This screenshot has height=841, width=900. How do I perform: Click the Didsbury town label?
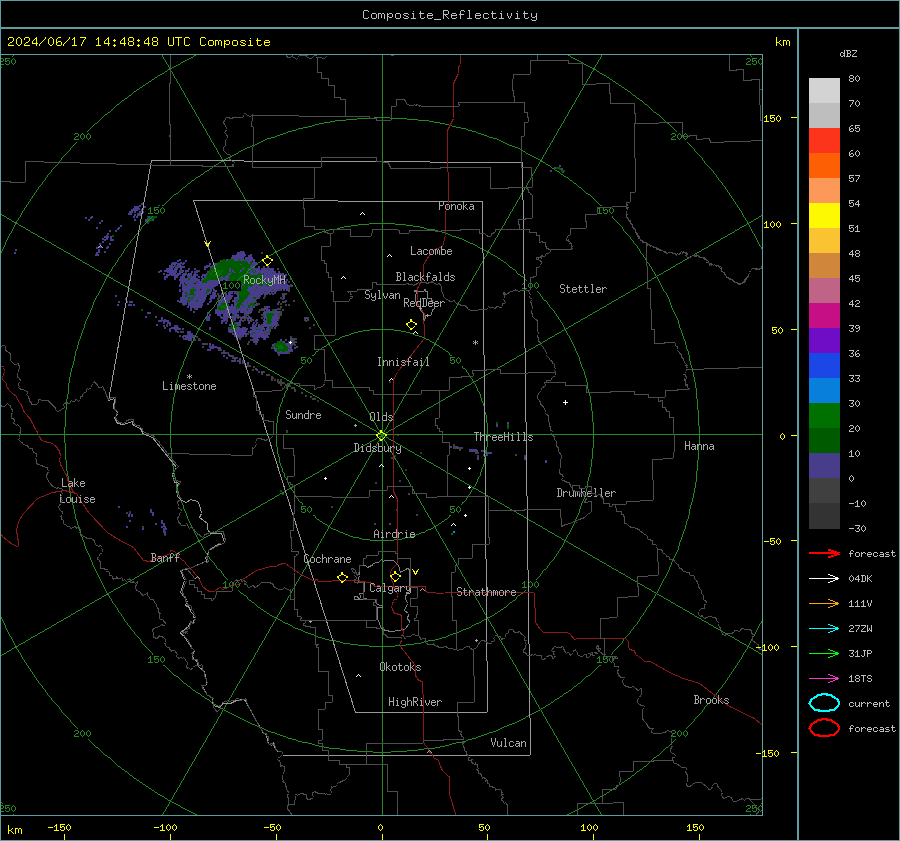(x=377, y=448)
